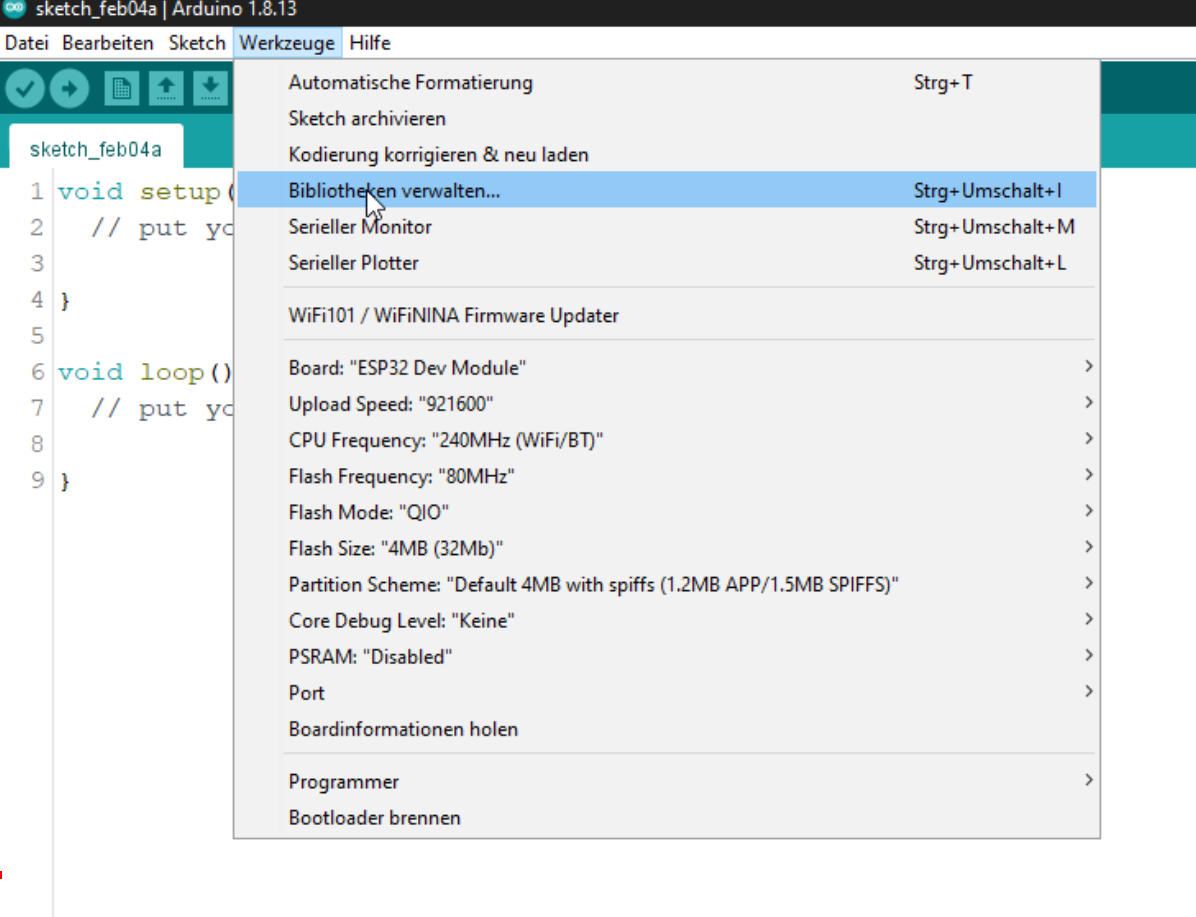Choose Bibliotheken verwalten from the menu
1196x917 pixels.
tap(394, 190)
